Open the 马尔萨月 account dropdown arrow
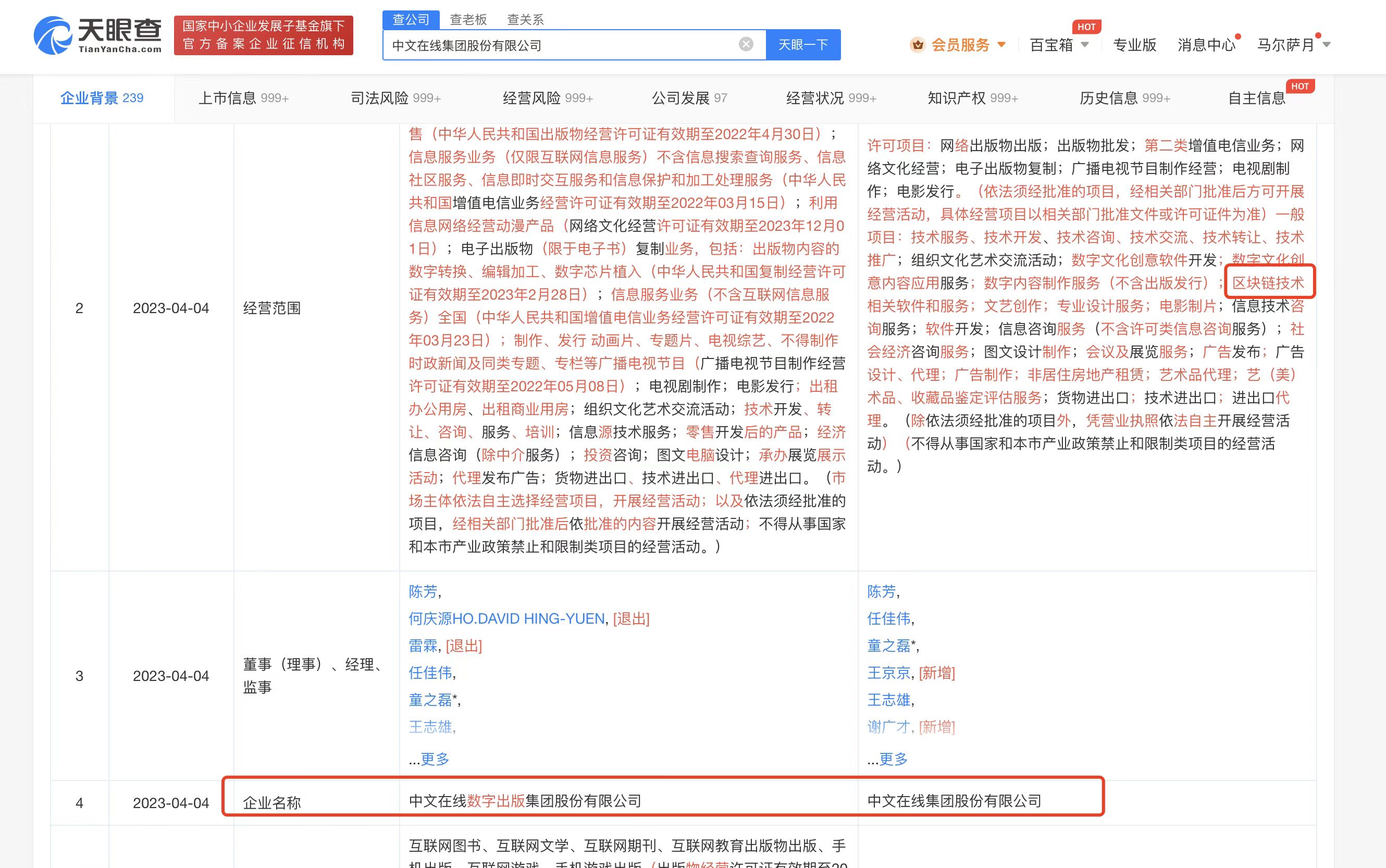 pyautogui.click(x=1326, y=44)
